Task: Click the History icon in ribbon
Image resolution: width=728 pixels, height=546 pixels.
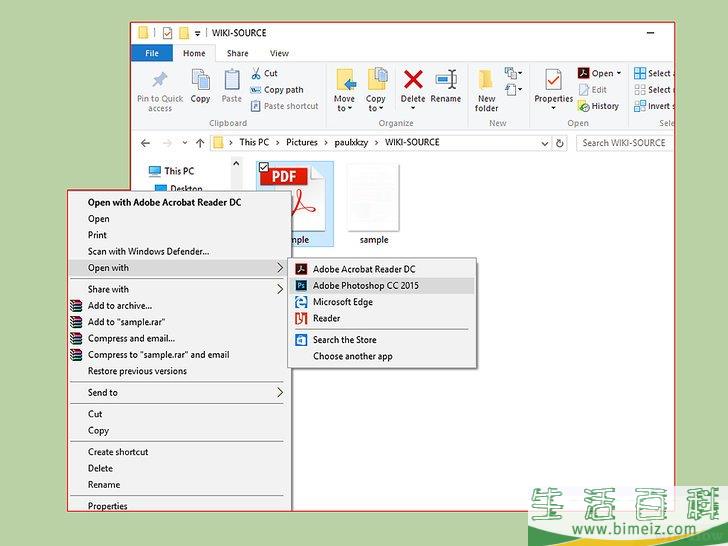Action: point(584,106)
